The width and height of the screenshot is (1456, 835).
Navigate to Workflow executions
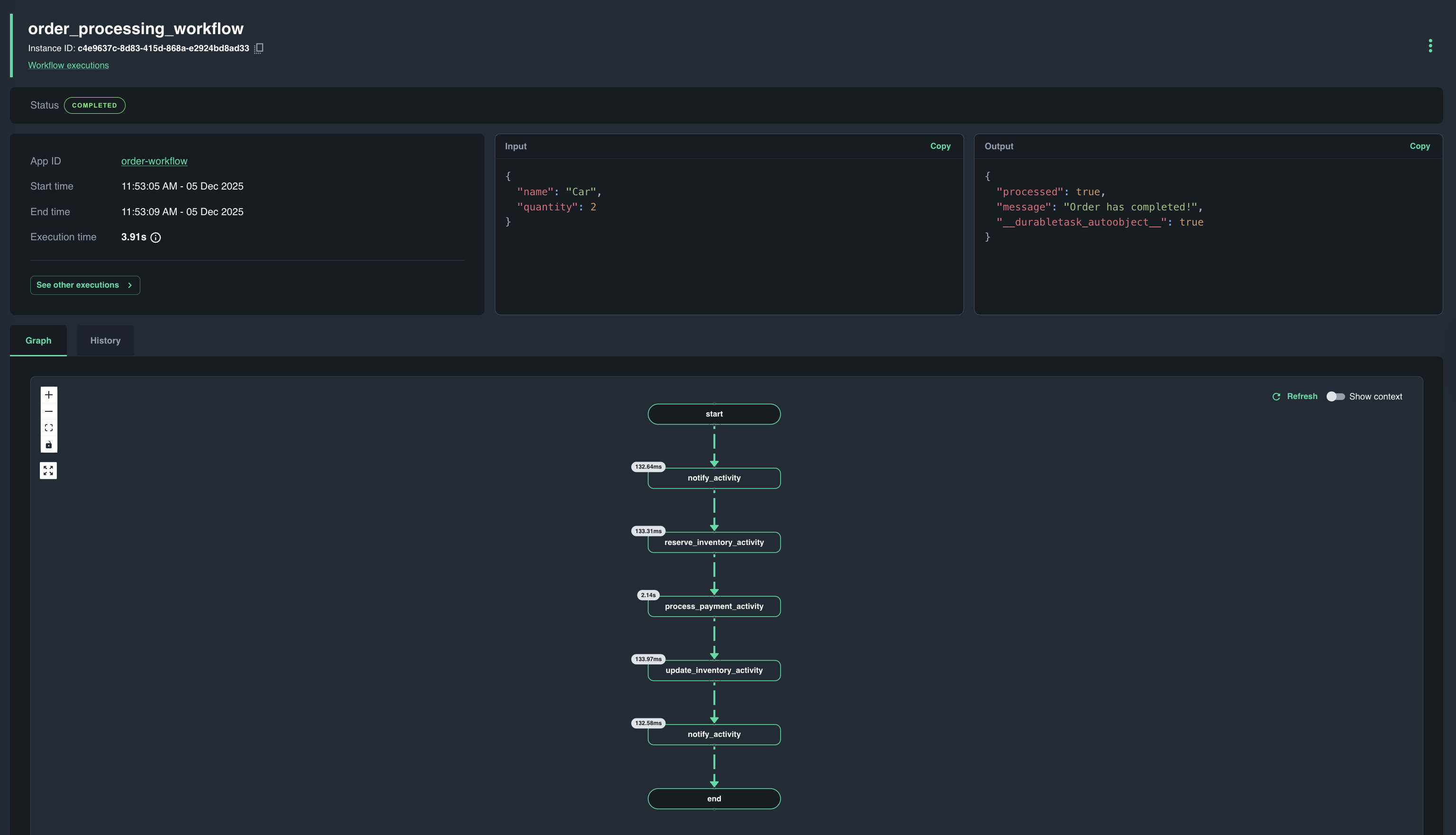coord(68,65)
